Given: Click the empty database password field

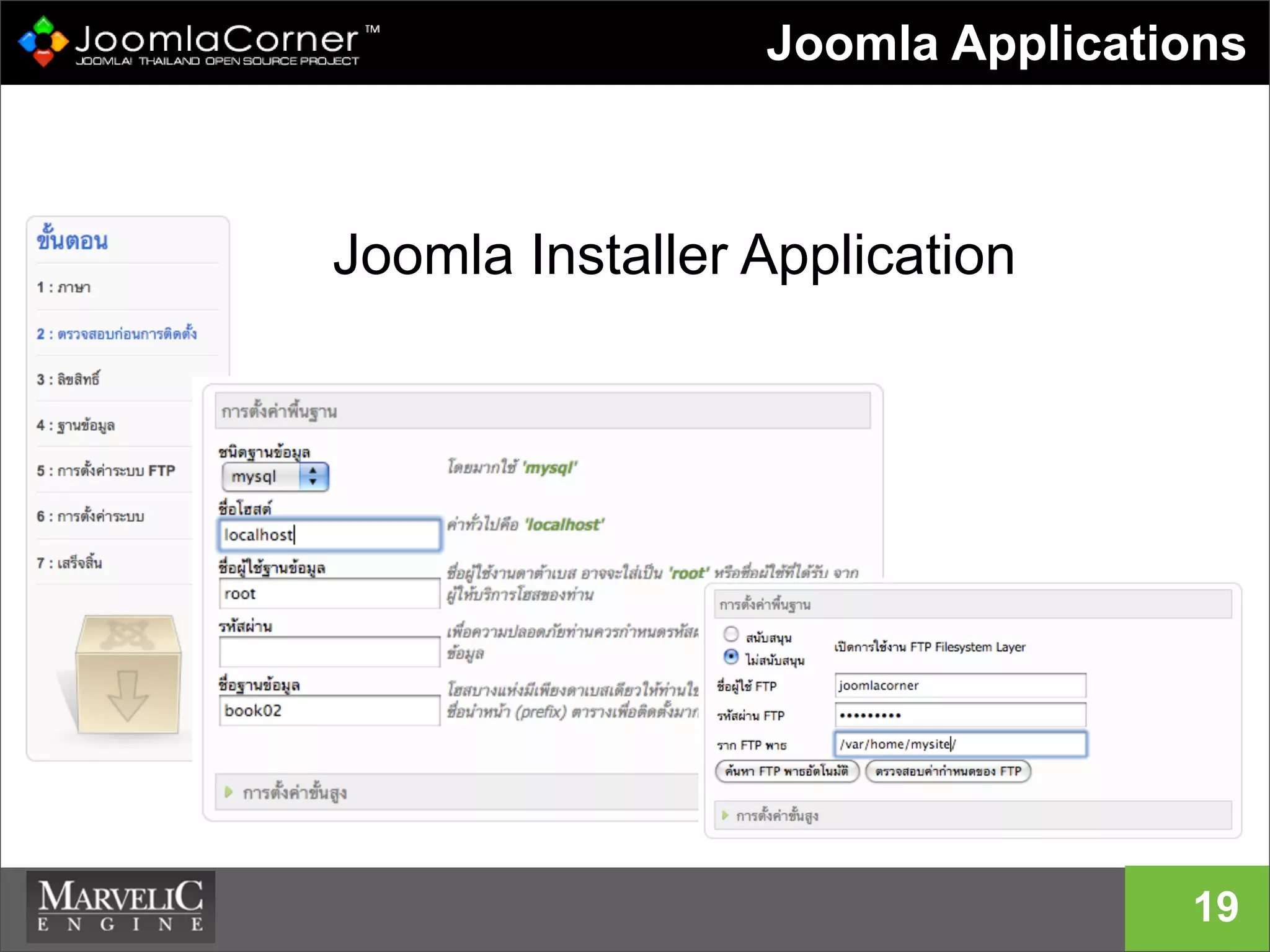Looking at the screenshot, I should click(329, 652).
